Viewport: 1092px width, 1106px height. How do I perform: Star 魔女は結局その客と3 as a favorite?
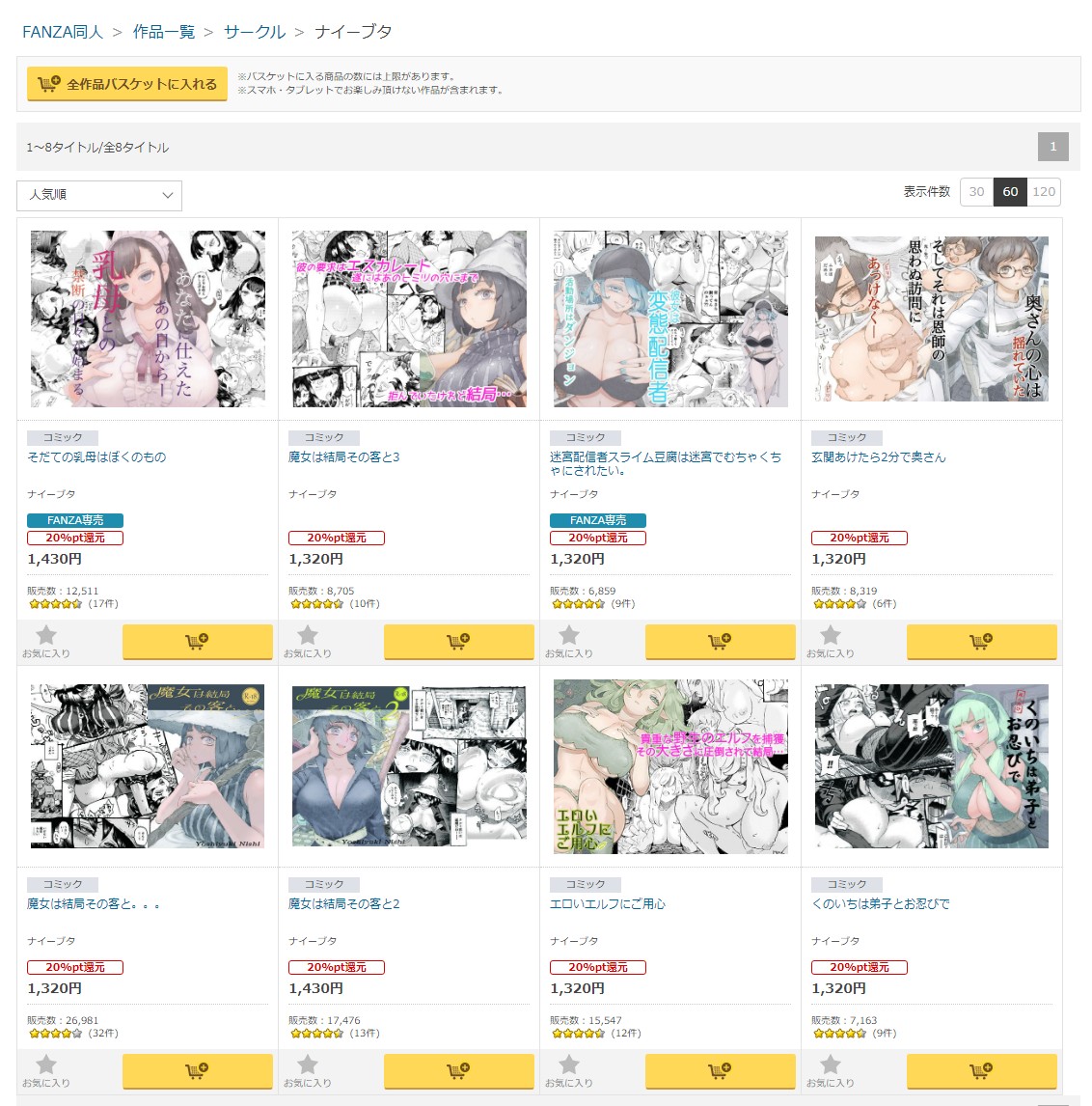308,641
